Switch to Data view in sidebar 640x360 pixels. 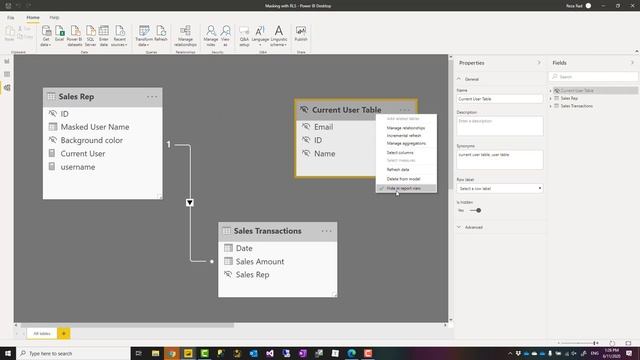[7, 74]
